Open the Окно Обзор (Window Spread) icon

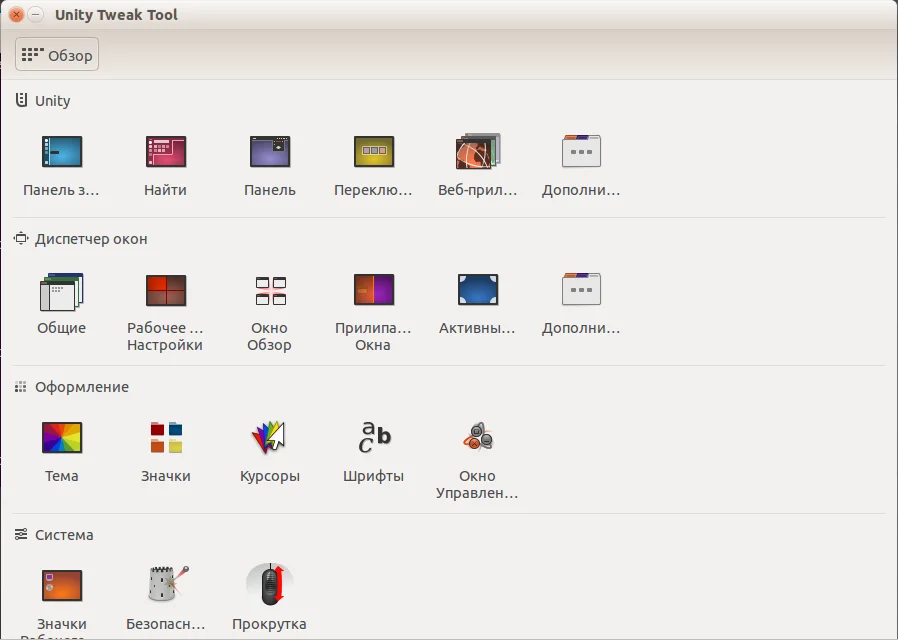click(x=270, y=291)
